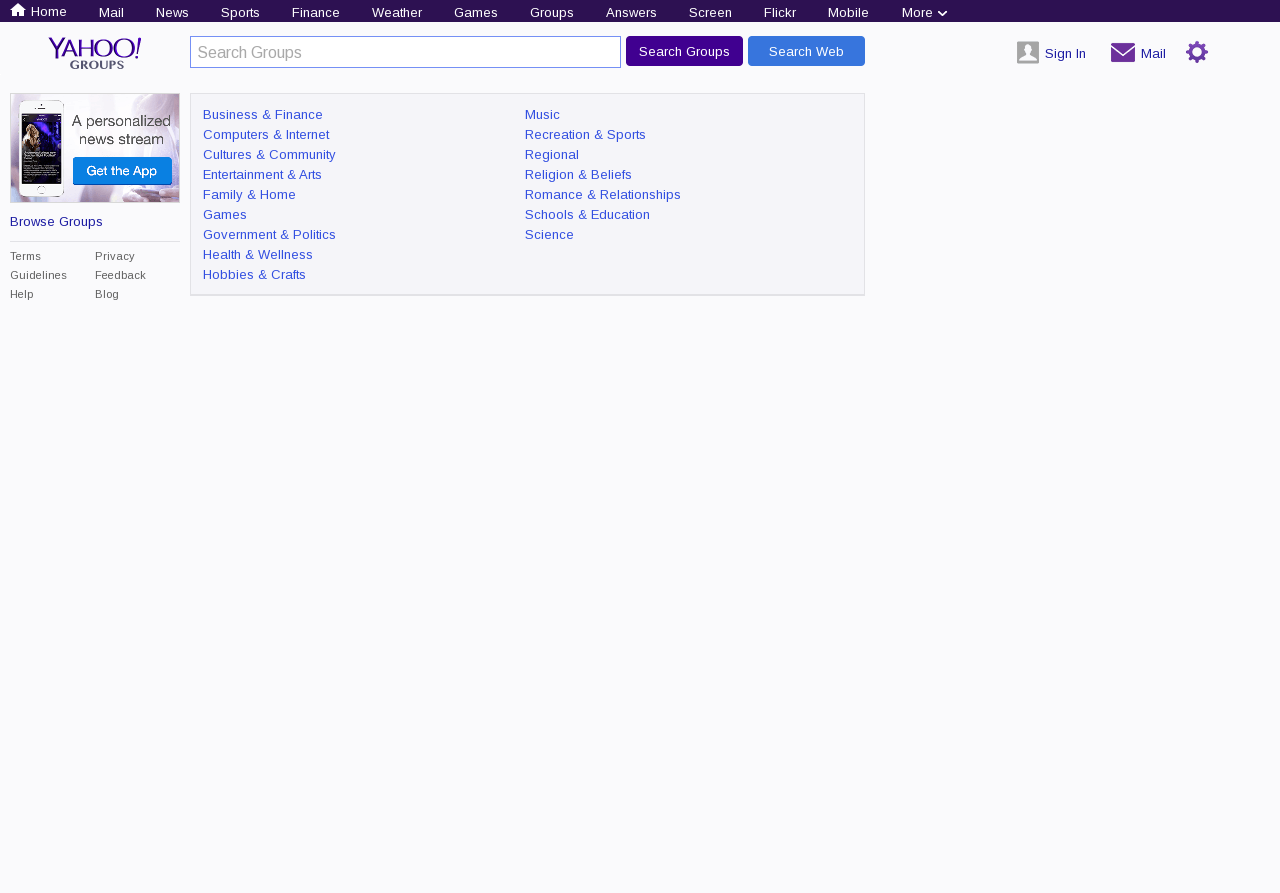
Task: Click the purple Mail envelope icon
Action: [x=1123, y=53]
